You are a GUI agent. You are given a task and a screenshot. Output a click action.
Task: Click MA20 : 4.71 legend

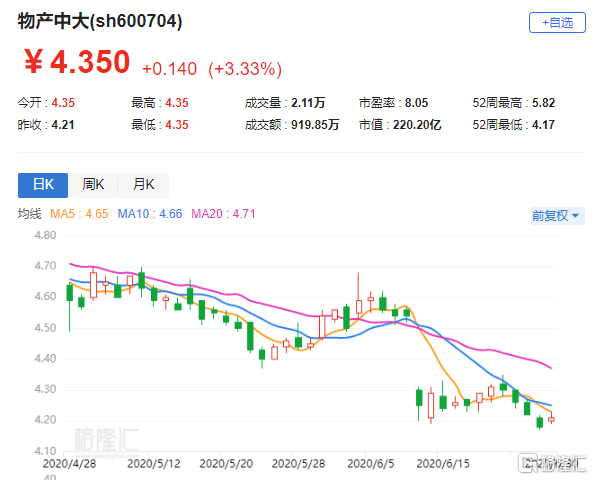pyautogui.click(x=223, y=214)
